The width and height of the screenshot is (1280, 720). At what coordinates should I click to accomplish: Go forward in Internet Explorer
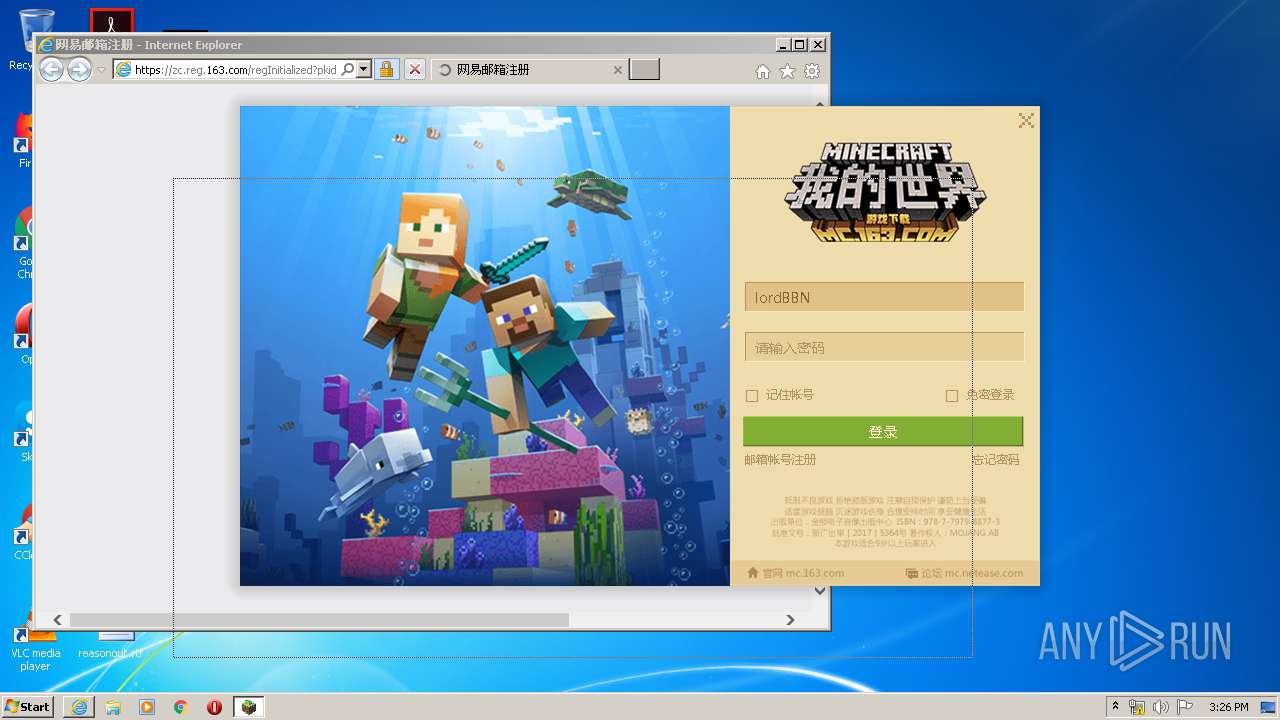[79, 69]
